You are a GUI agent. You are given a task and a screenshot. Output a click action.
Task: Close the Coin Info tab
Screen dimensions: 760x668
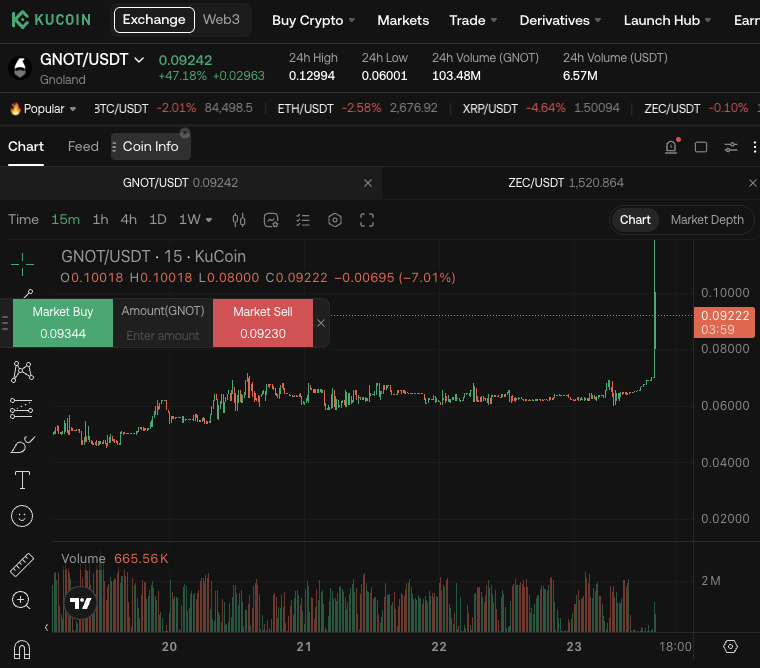(x=185, y=133)
